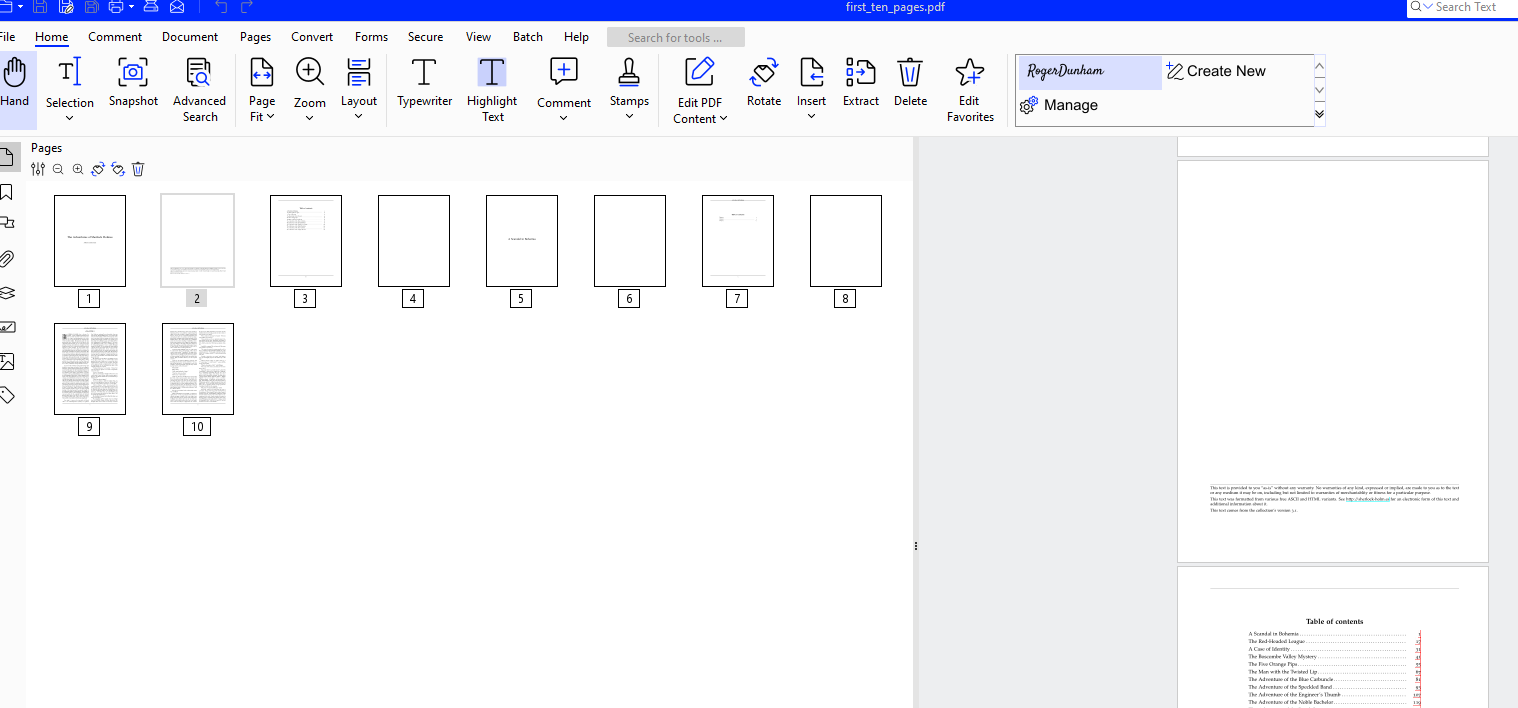Expand the Selection tool dropdown
The height and width of the screenshot is (708, 1518).
point(70,118)
